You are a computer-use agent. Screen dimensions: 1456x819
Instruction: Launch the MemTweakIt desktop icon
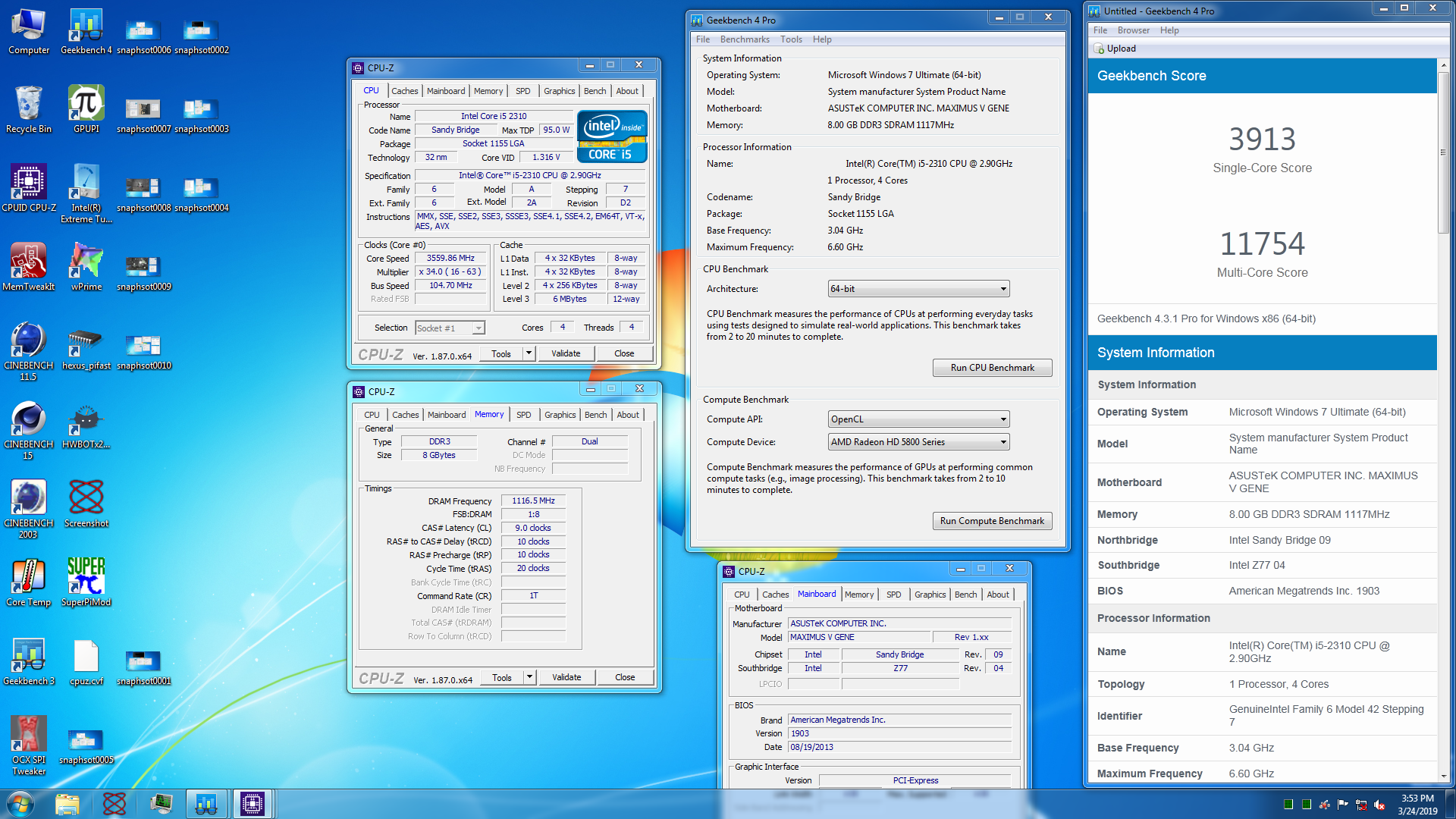coord(29,268)
